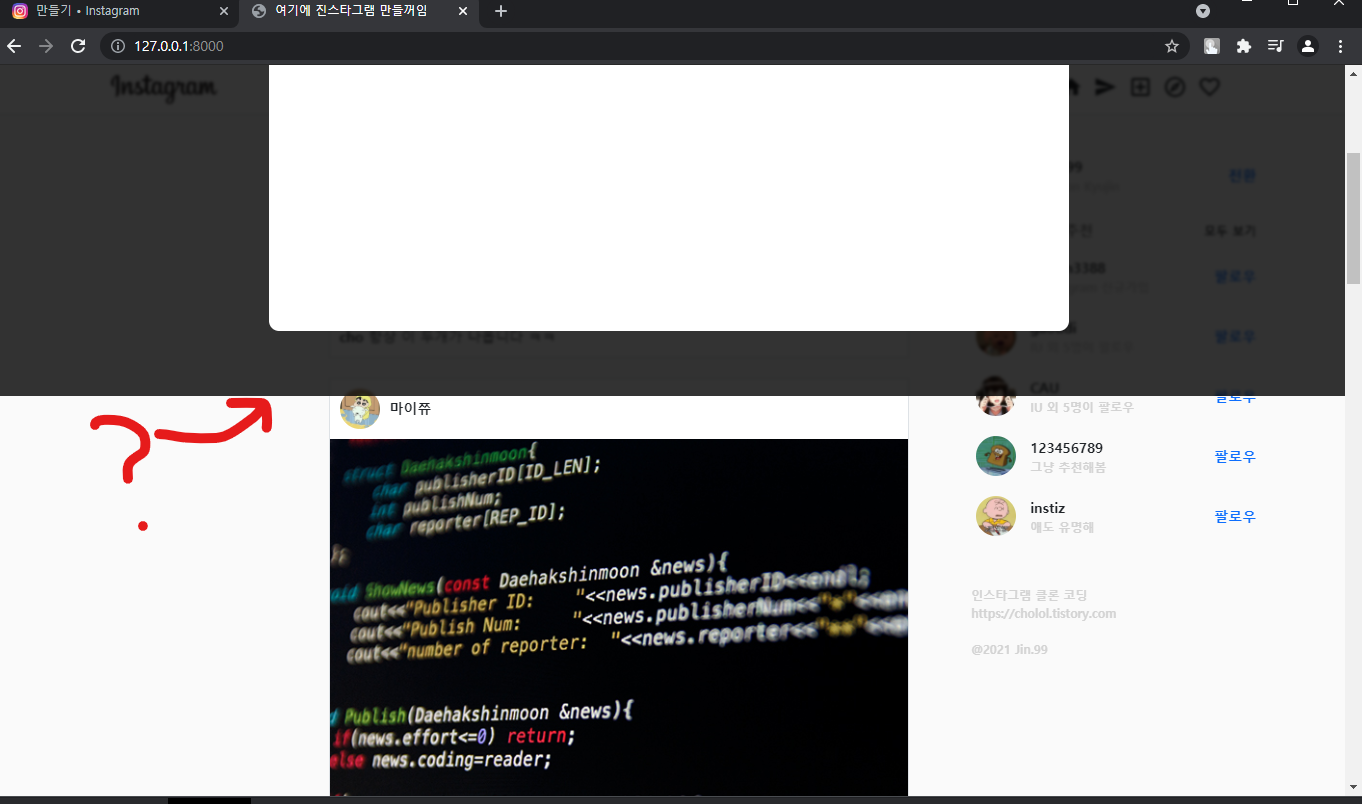1362x804 pixels.
Task: Click instiz's profile picture
Action: tap(996, 516)
